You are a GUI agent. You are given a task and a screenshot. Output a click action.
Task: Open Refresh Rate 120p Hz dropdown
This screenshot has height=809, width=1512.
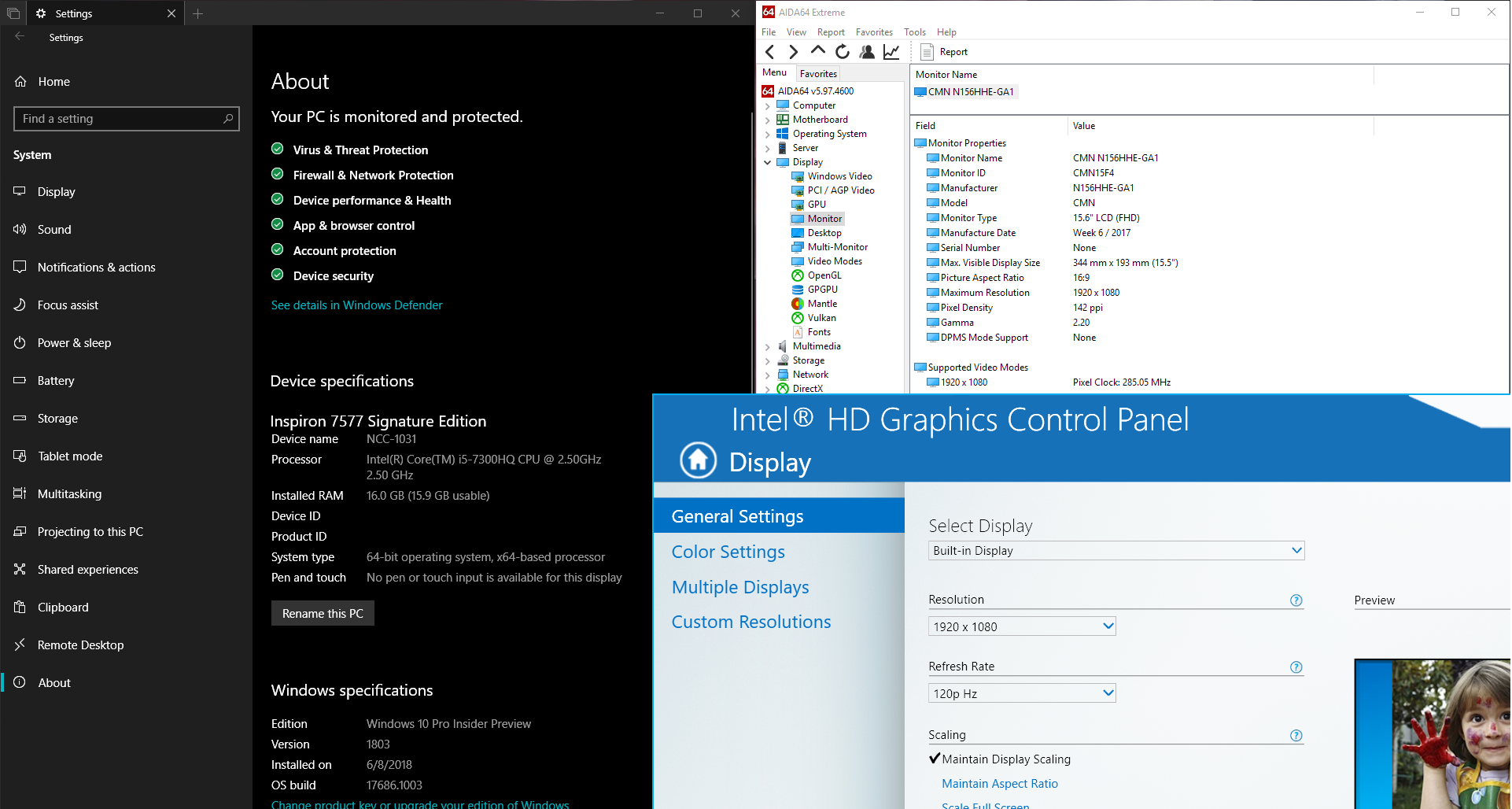(x=1022, y=693)
